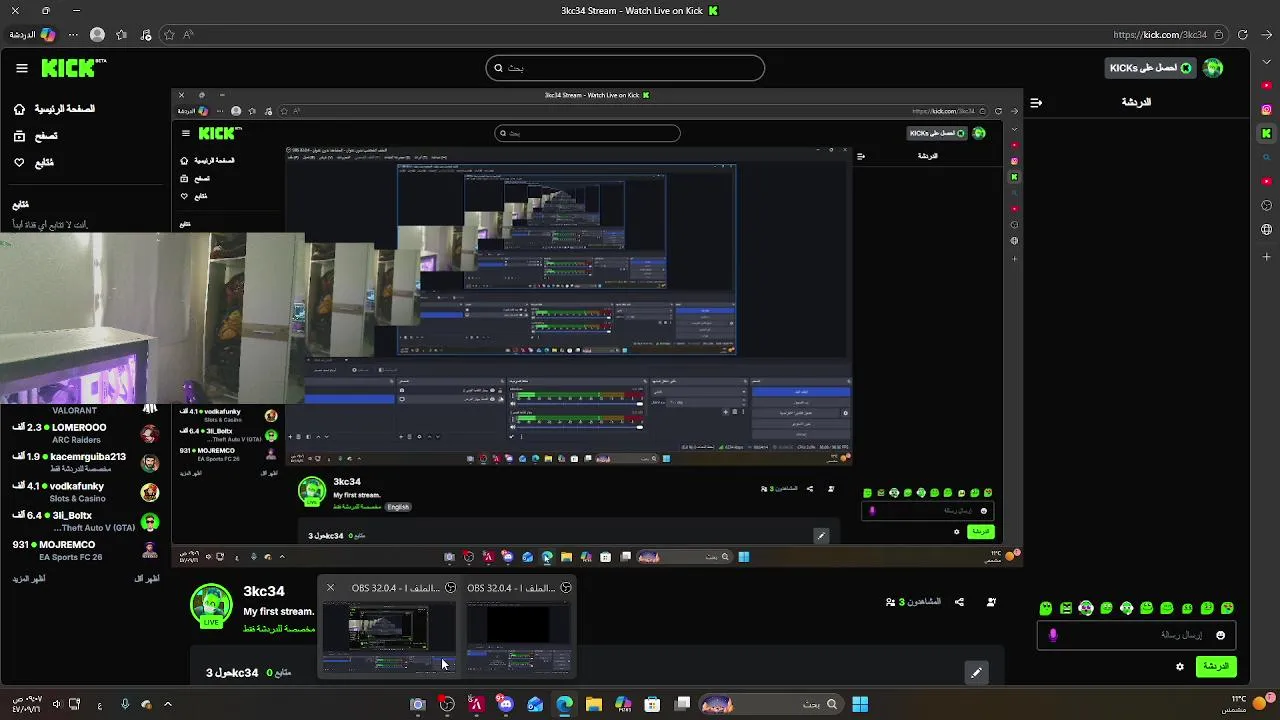Open Discord from the taskbar
The width and height of the screenshot is (1280, 720).
coord(506,704)
